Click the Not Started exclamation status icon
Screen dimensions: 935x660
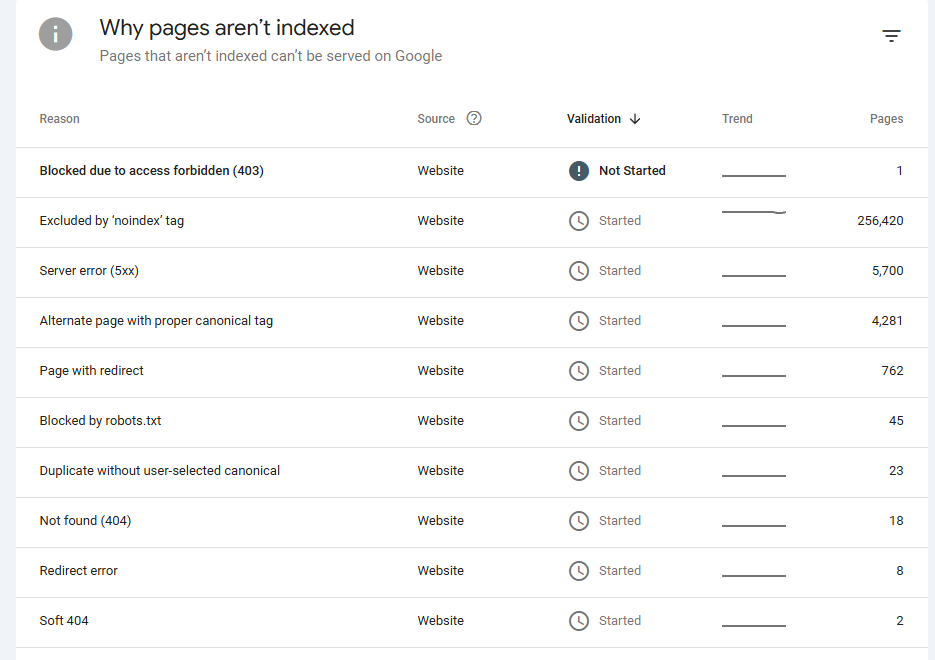tap(579, 171)
